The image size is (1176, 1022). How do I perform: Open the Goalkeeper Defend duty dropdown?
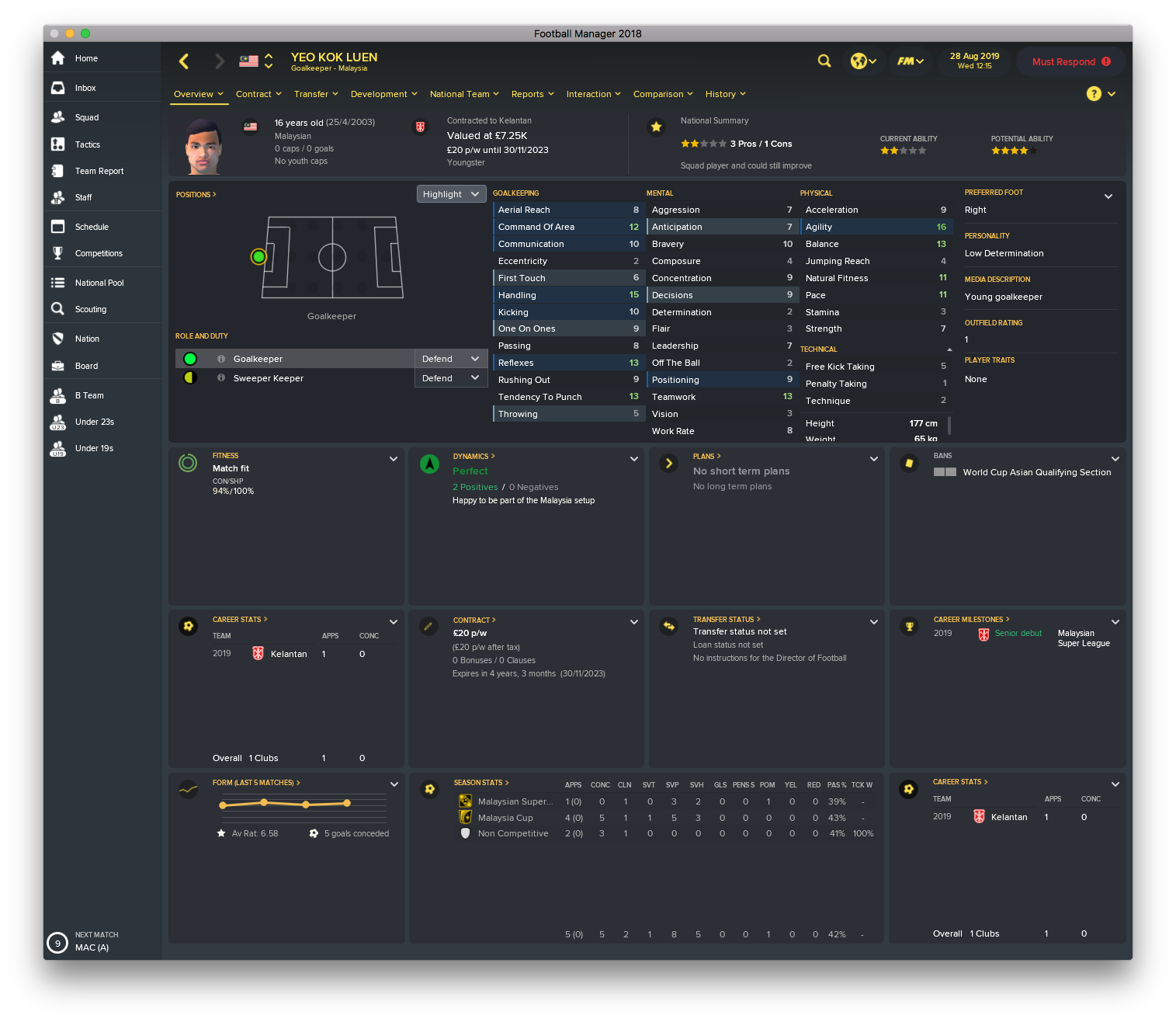pos(451,359)
